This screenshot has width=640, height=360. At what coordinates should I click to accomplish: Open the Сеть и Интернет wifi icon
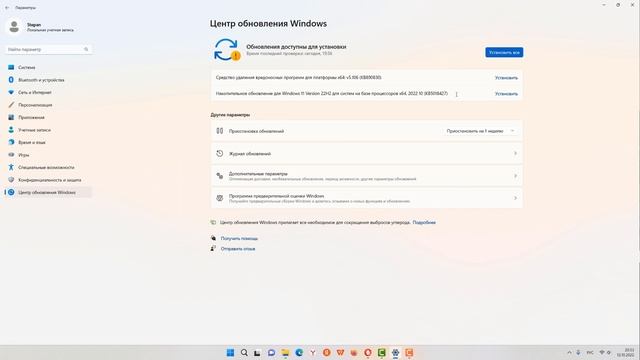pos(11,92)
